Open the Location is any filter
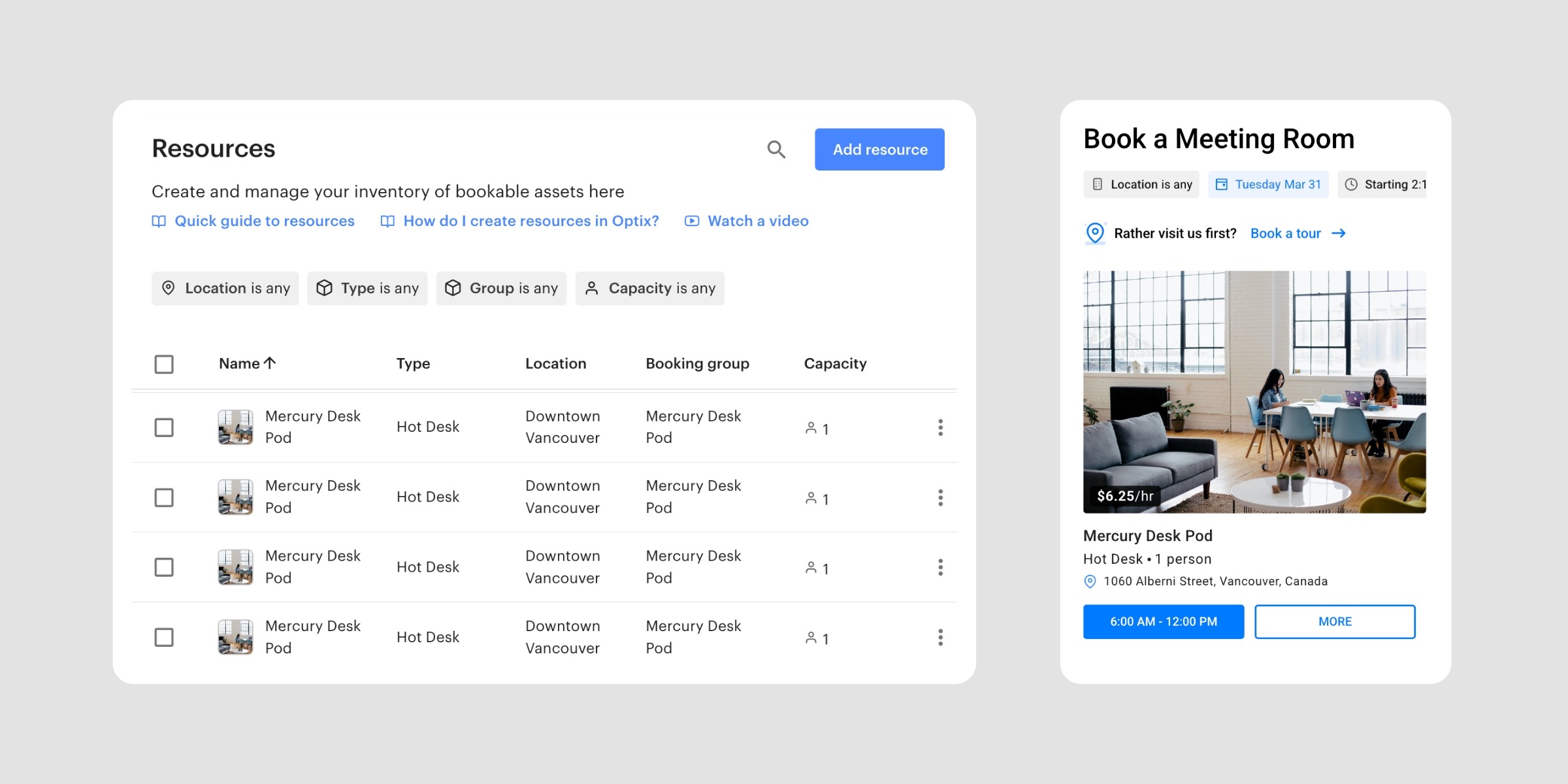1568x784 pixels. point(225,288)
